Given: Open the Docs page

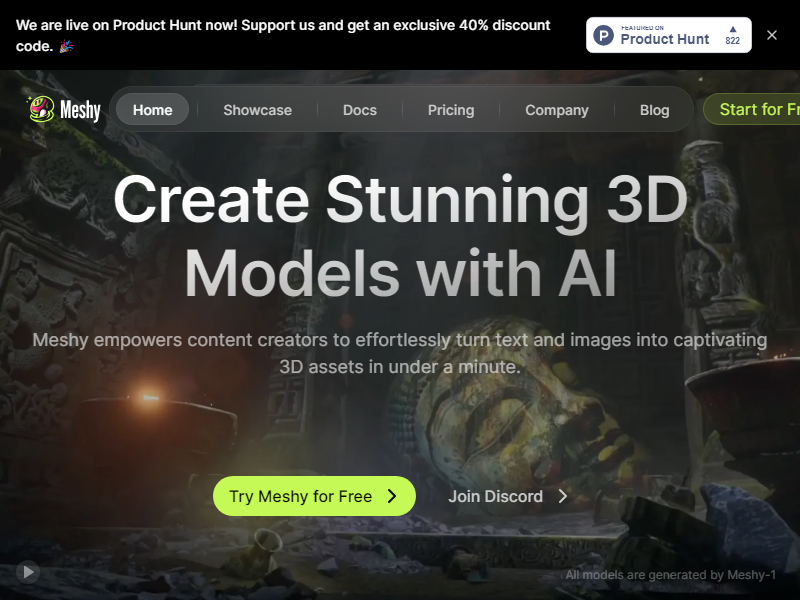Looking at the screenshot, I should click(360, 110).
